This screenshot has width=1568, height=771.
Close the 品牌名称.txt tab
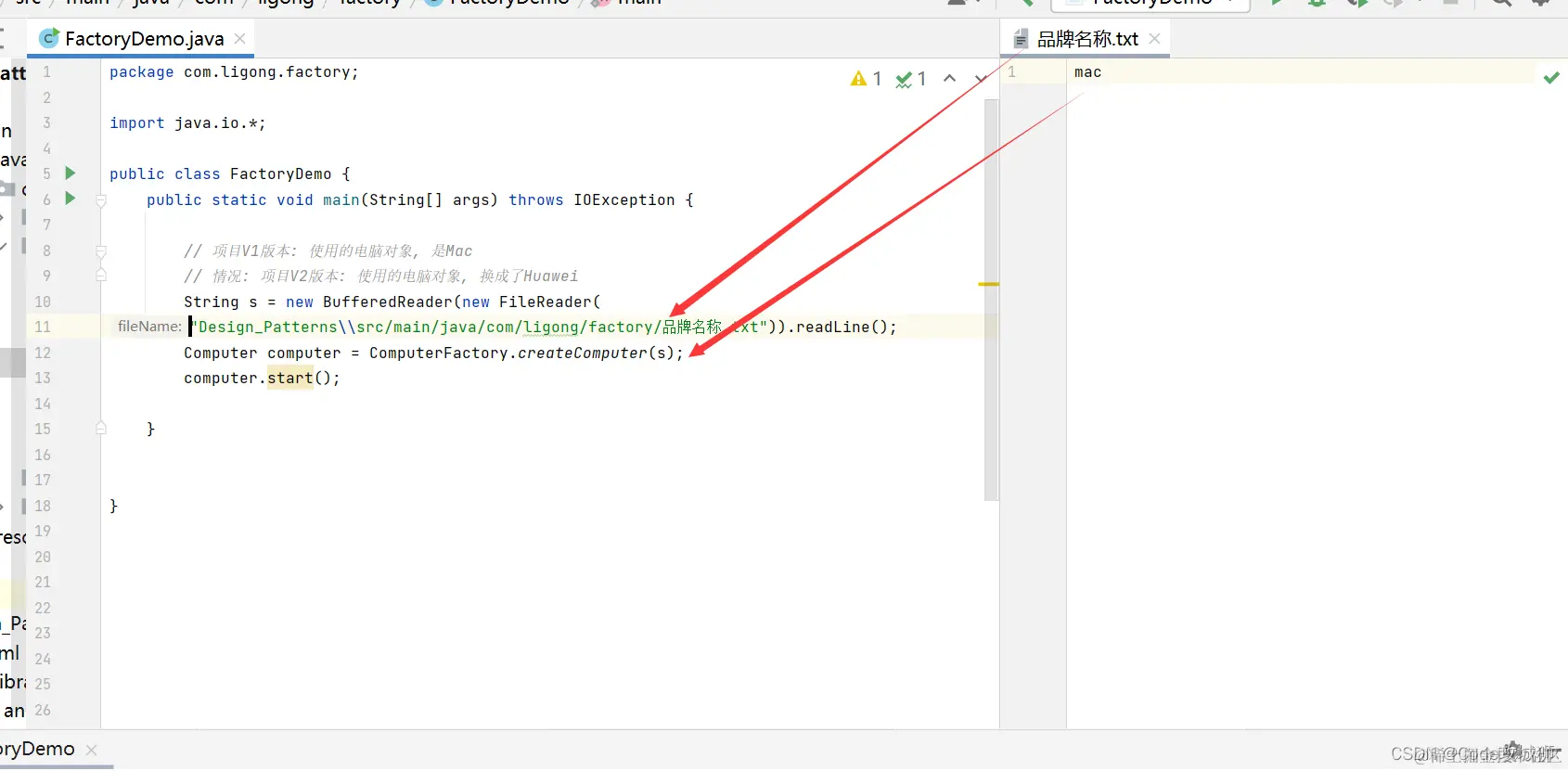(1154, 39)
